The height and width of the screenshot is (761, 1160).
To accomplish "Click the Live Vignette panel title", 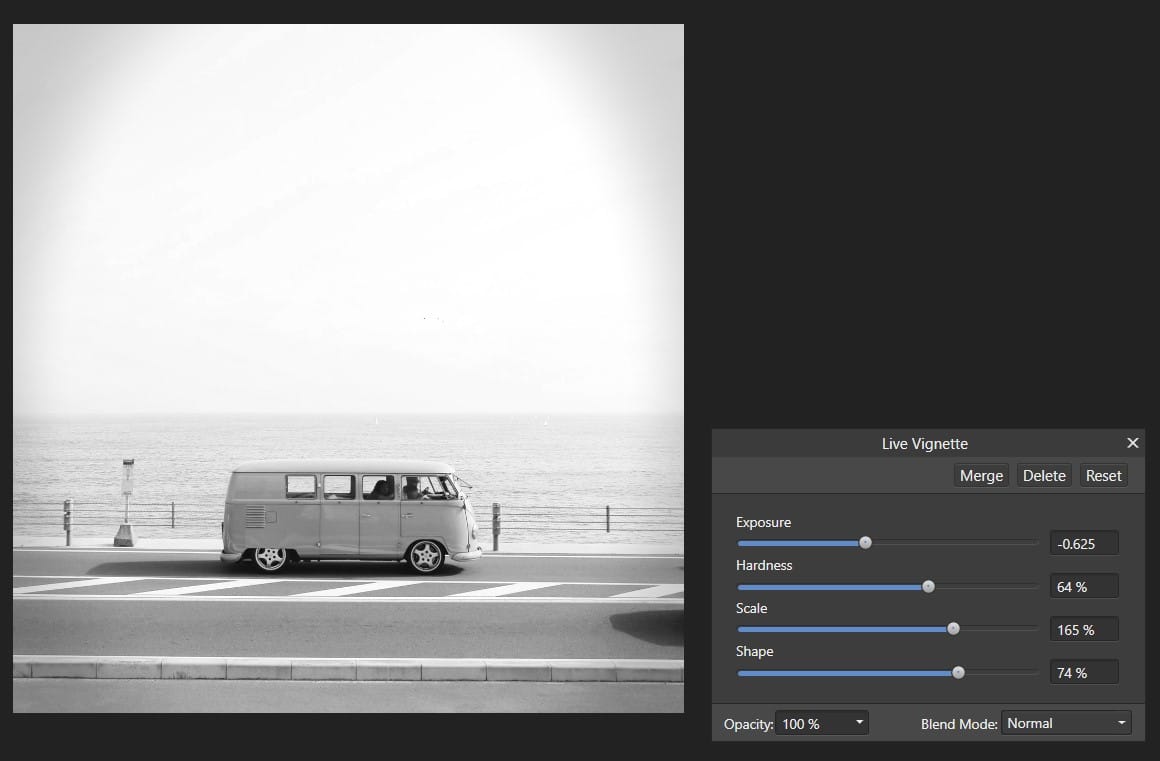I will 925,443.
